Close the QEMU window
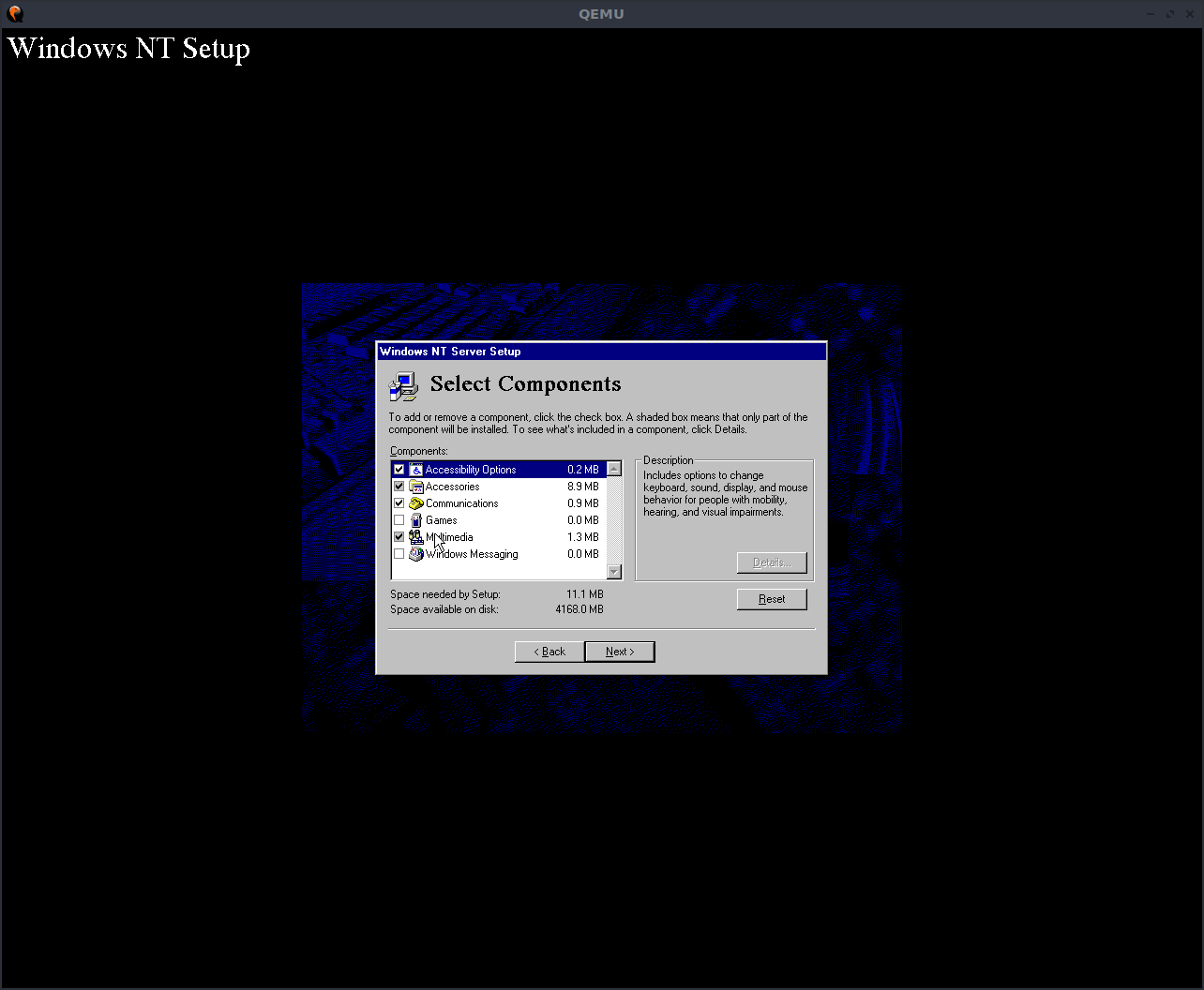The height and width of the screenshot is (990, 1204). [1189, 13]
